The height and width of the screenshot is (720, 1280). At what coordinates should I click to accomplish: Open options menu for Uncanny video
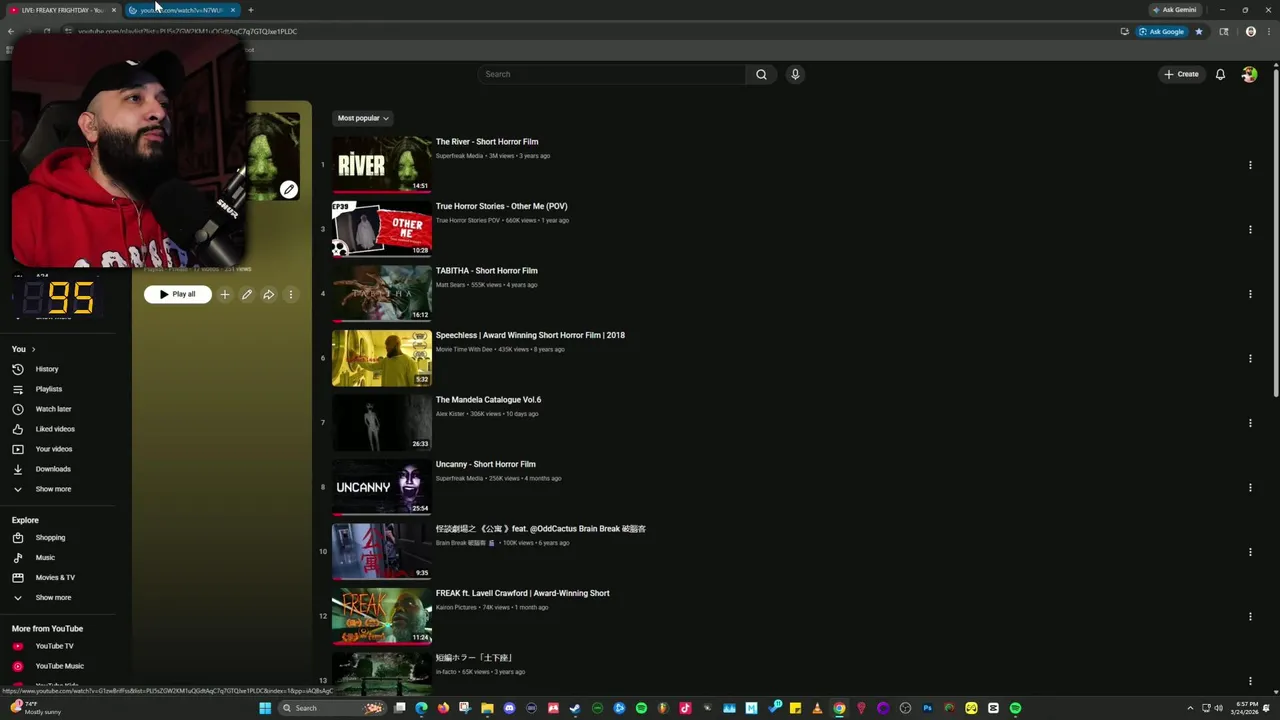[x=1250, y=487]
